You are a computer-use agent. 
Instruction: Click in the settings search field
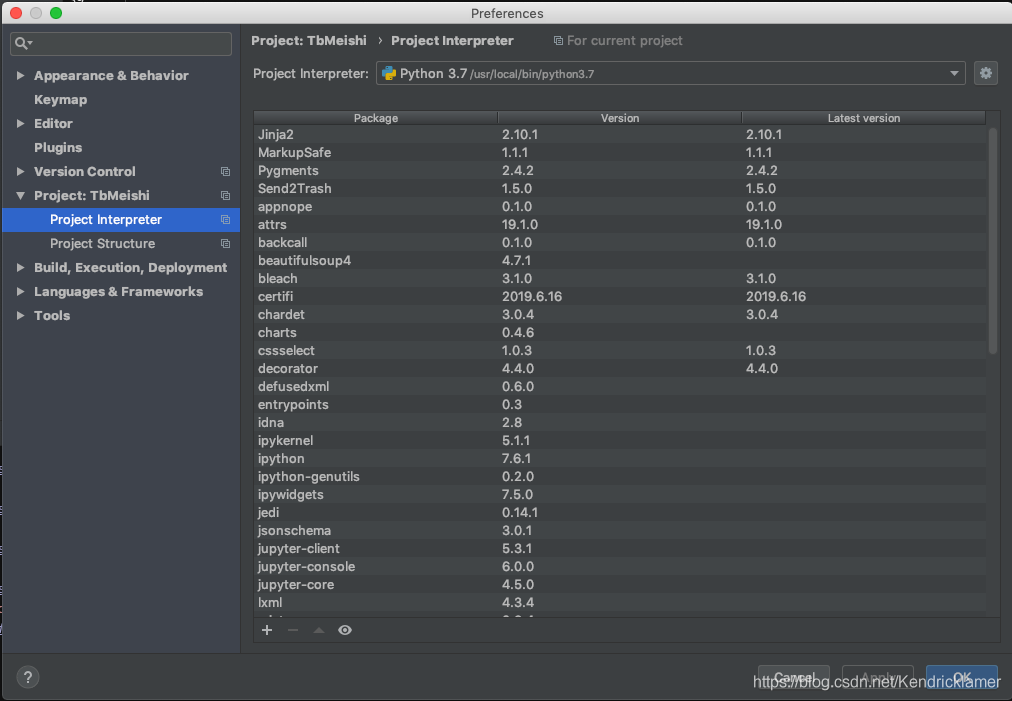coord(121,43)
